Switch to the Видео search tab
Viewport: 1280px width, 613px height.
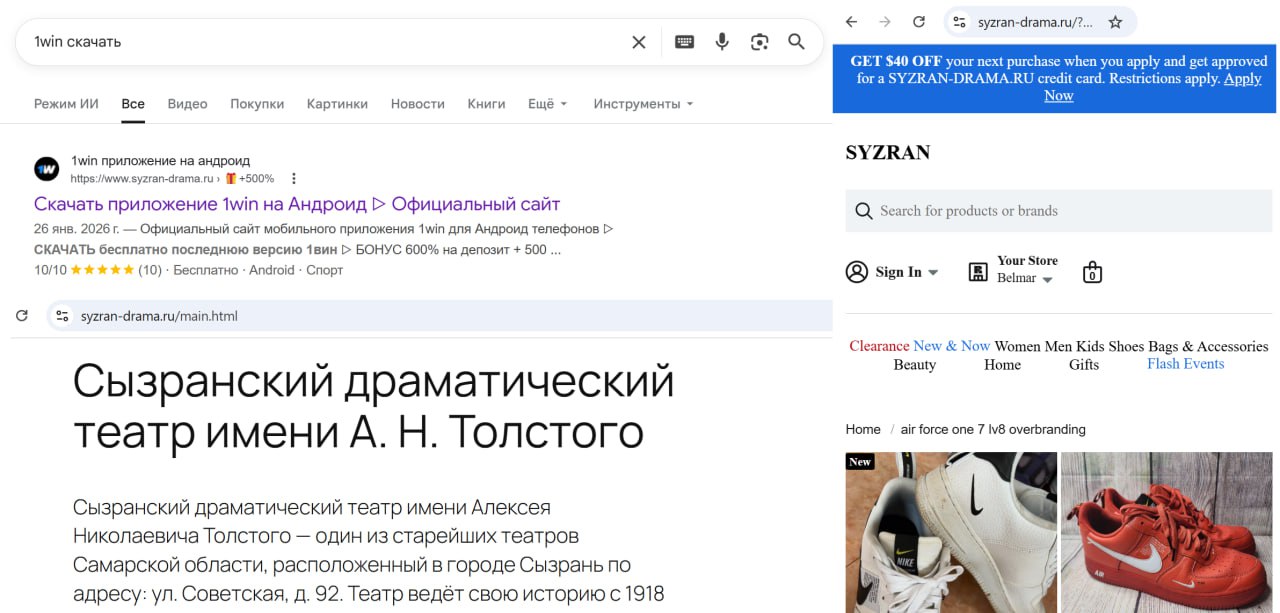pyautogui.click(x=187, y=104)
